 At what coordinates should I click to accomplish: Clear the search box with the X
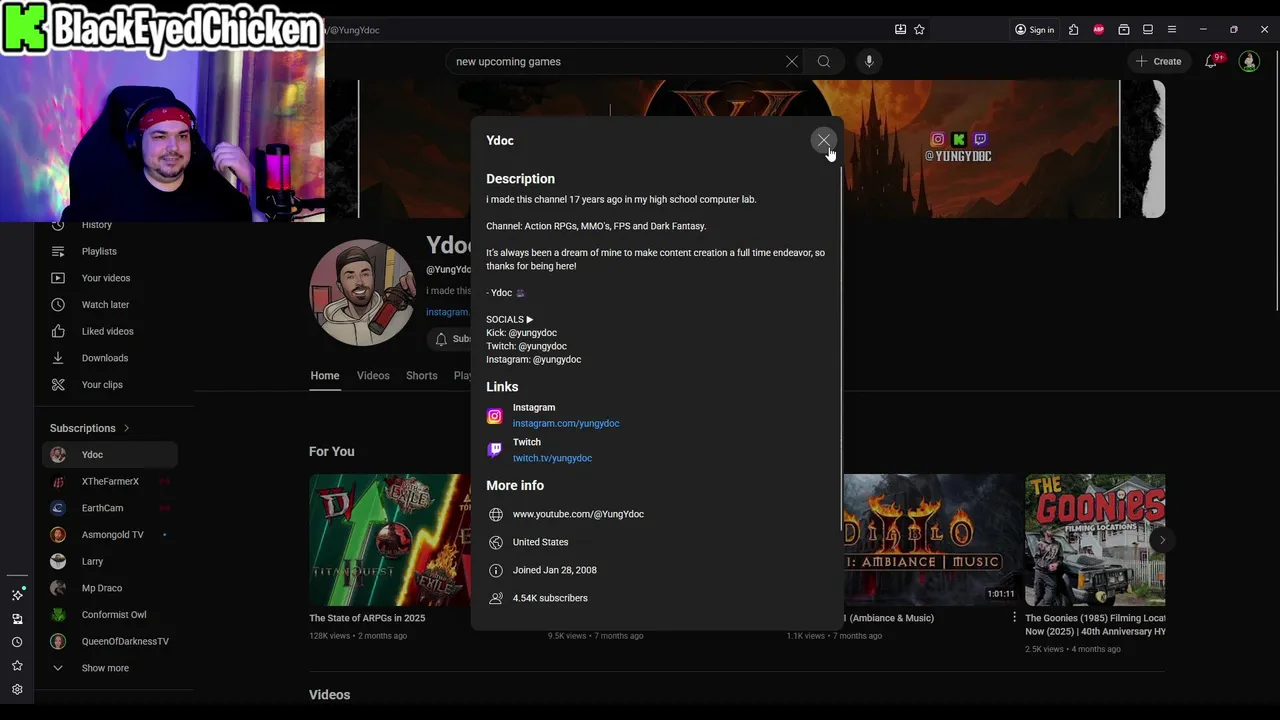(792, 61)
